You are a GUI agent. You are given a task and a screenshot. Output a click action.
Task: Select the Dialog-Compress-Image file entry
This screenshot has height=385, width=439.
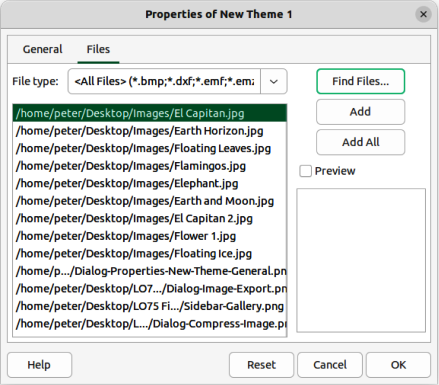tap(150, 324)
